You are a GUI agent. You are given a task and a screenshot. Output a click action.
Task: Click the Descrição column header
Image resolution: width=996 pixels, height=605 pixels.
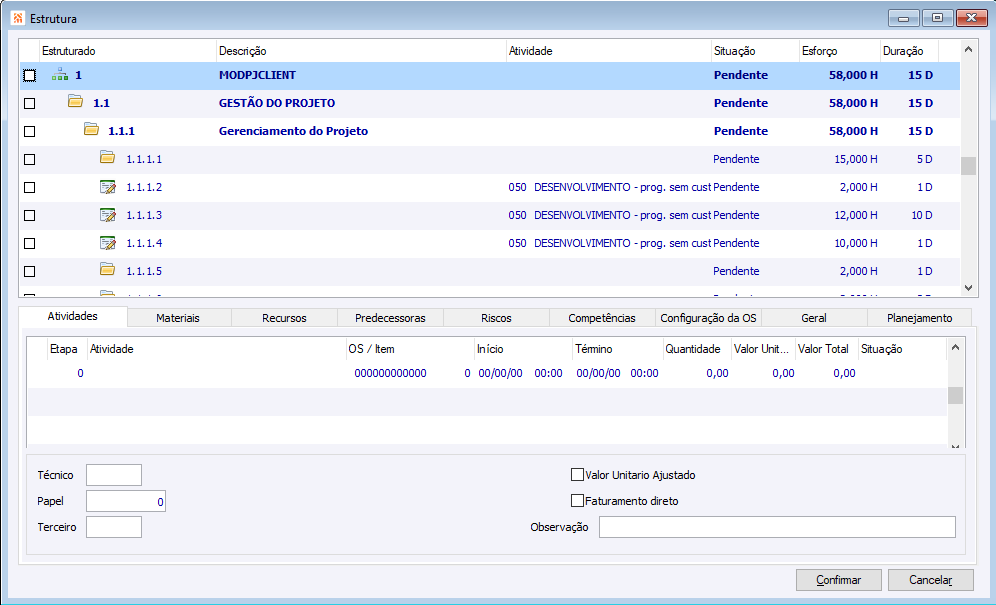(361, 51)
